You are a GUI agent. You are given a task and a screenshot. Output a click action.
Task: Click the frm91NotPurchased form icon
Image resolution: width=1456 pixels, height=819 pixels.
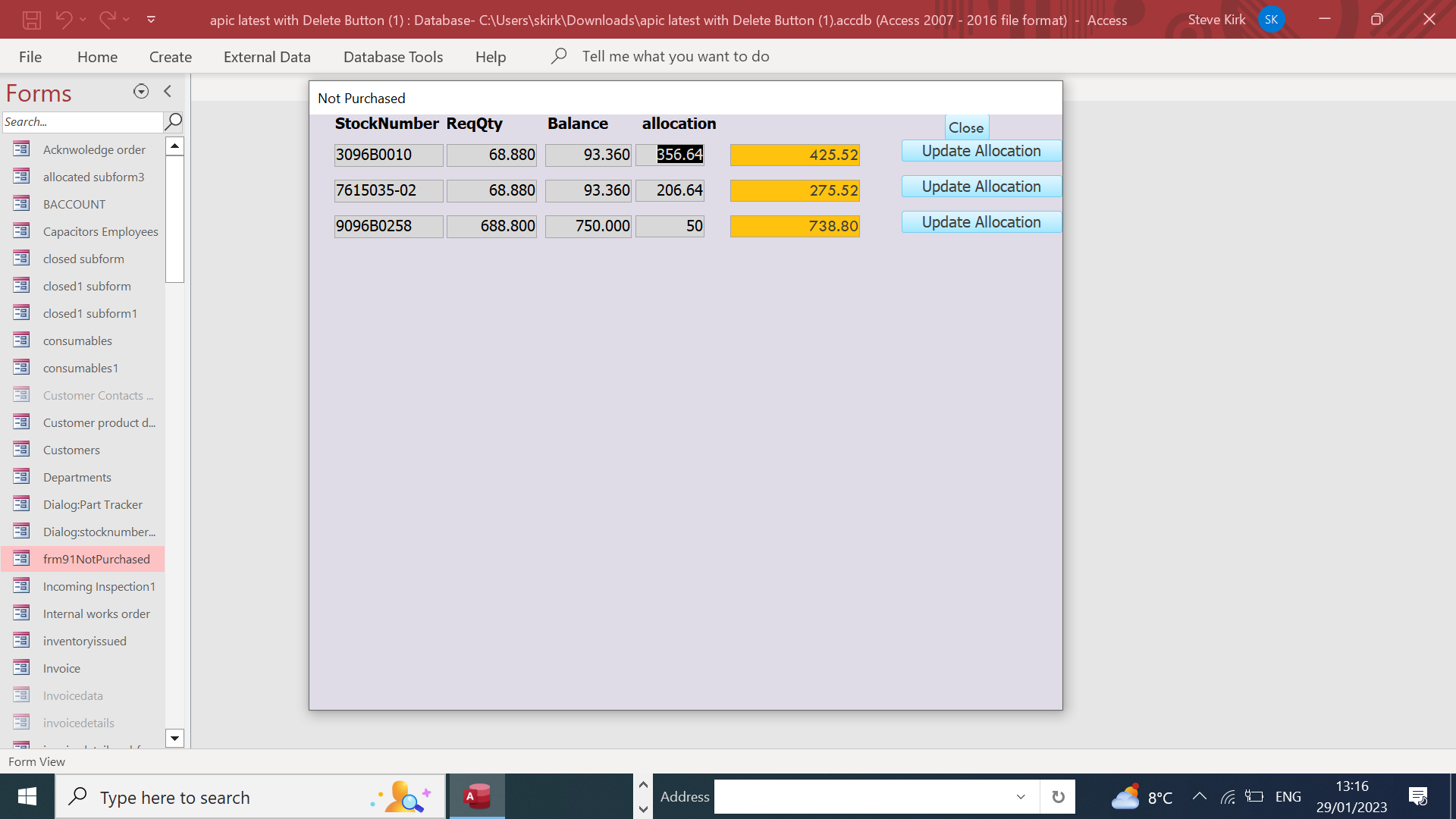point(21,559)
